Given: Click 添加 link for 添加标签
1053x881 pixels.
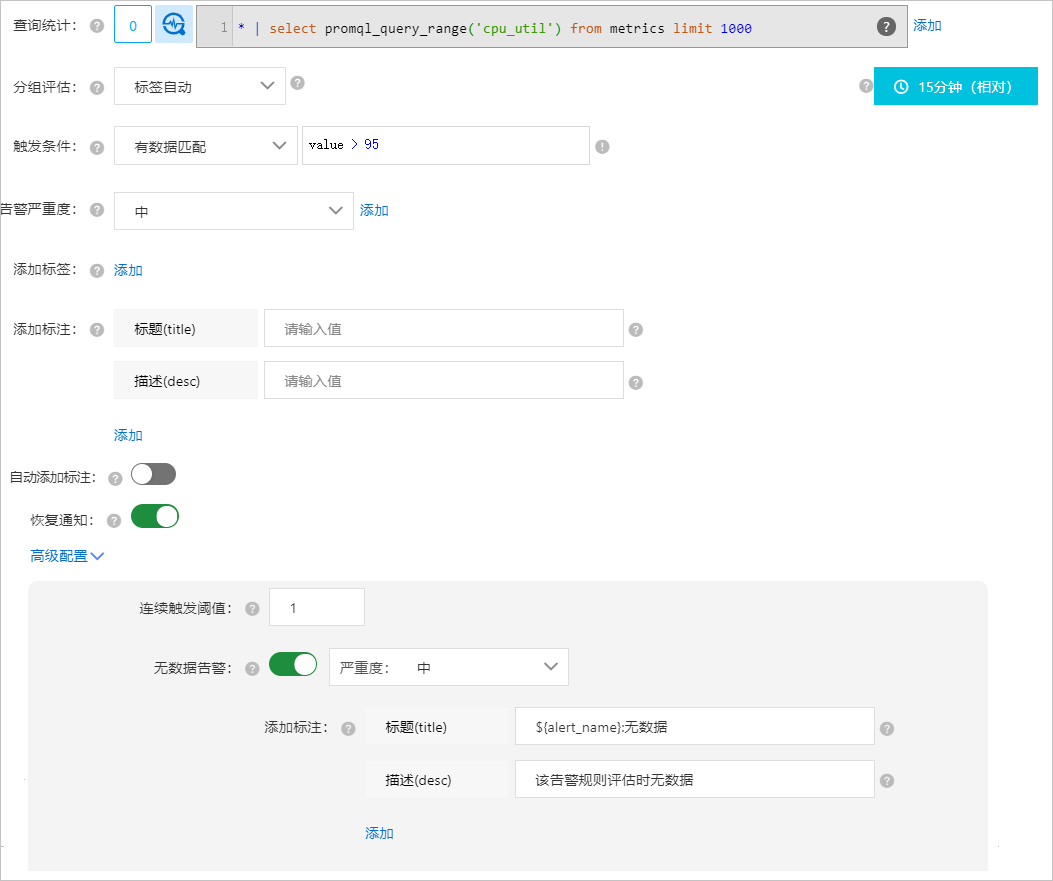Looking at the screenshot, I should click(128, 270).
